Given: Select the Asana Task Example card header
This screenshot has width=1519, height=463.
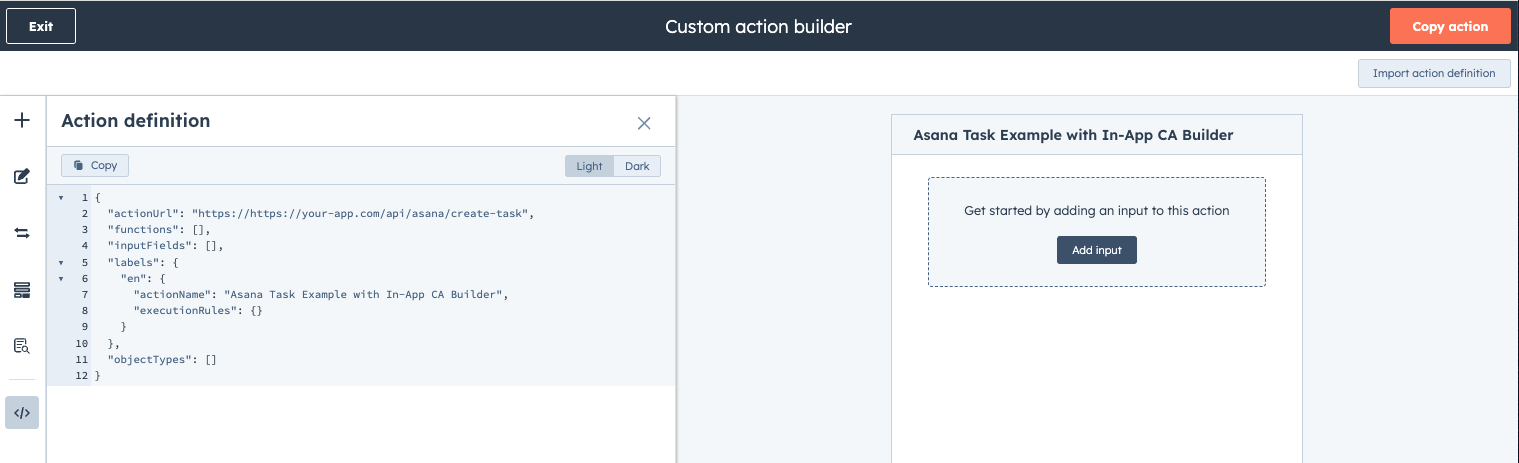Looking at the screenshot, I should click(1096, 135).
